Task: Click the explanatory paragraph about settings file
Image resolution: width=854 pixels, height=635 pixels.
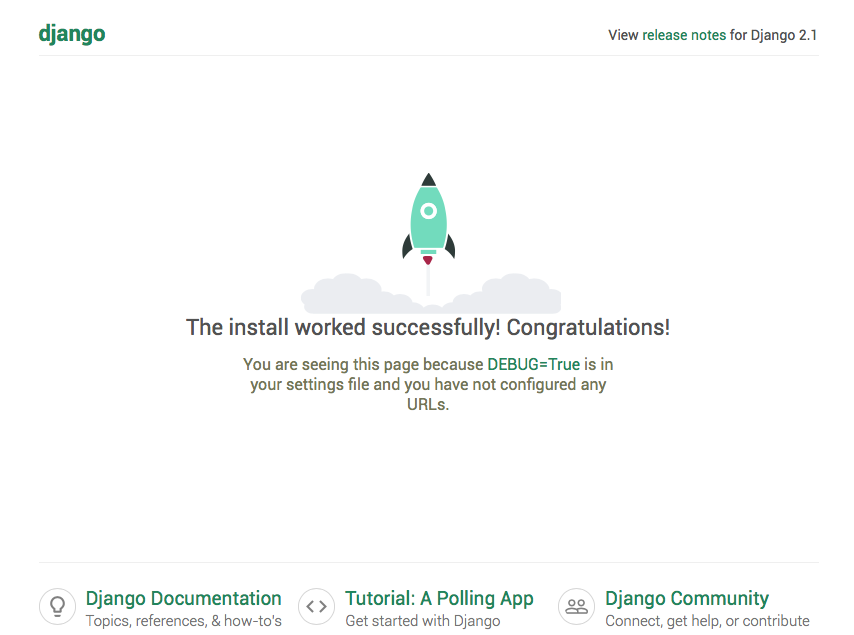Action: coord(428,384)
